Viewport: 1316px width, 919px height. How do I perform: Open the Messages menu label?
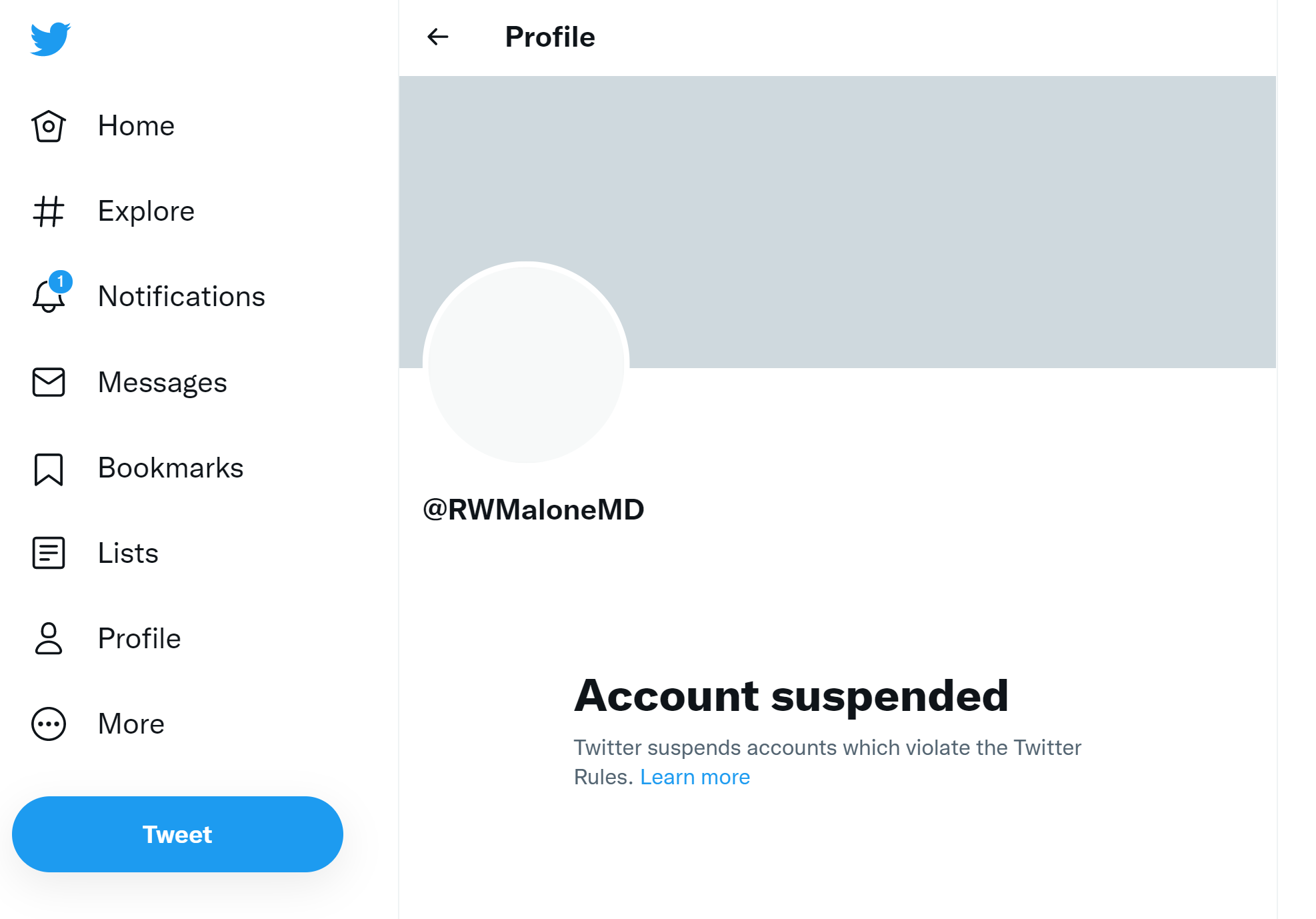tap(162, 382)
